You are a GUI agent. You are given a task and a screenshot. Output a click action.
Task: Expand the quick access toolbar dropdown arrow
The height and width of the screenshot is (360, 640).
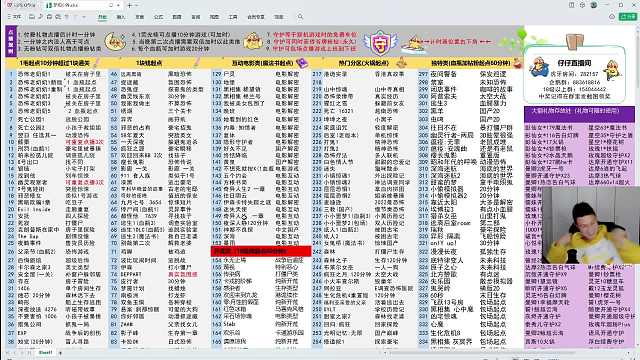point(84,17)
